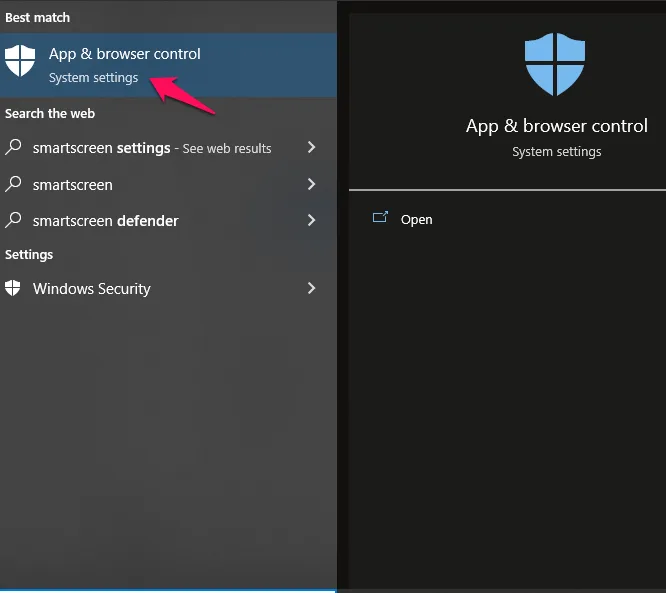The height and width of the screenshot is (593, 666).
Task: Click the large blue shield icon in preview
Action: pyautogui.click(x=555, y=64)
